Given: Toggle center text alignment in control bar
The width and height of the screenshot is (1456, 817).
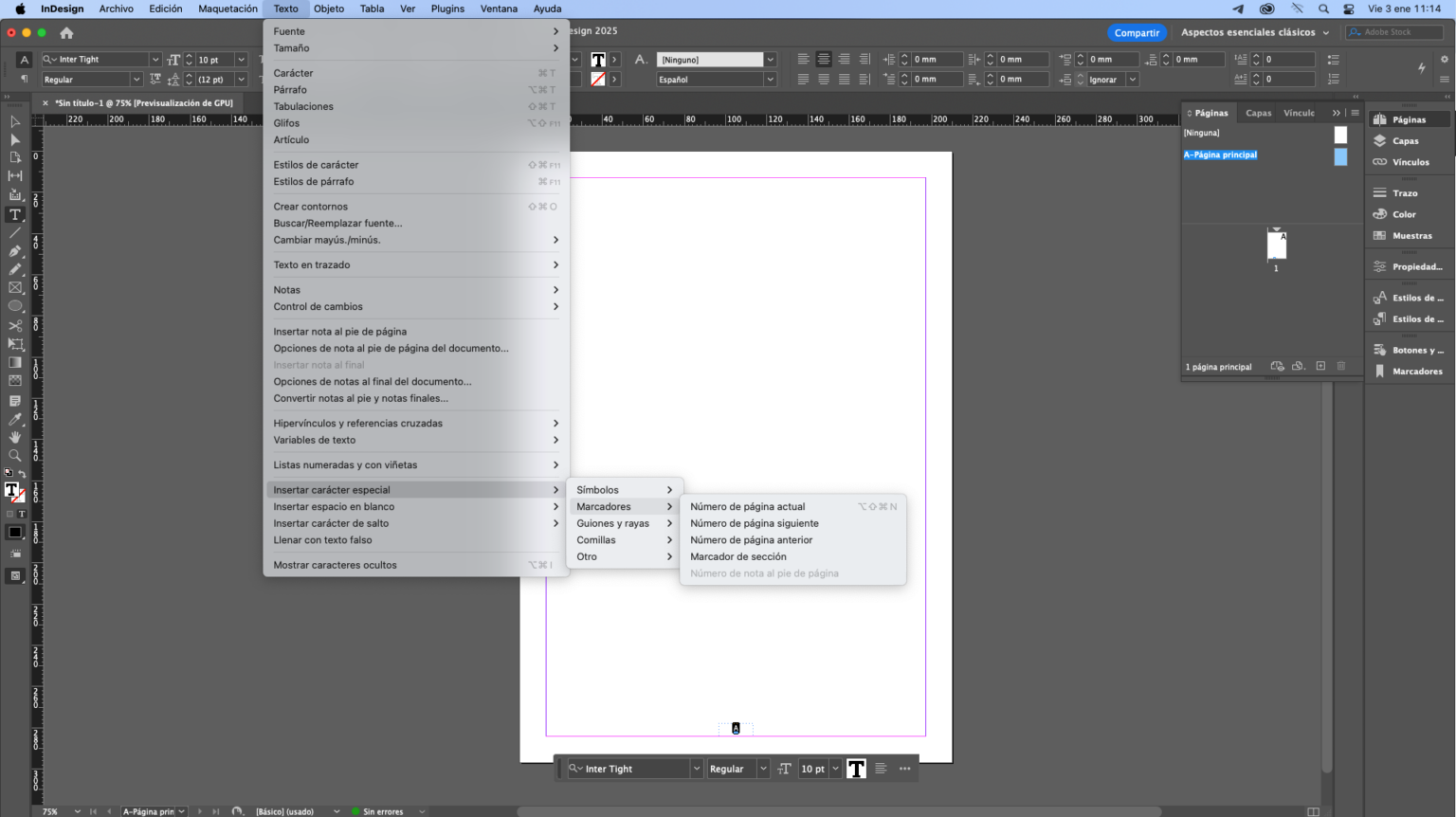Looking at the screenshot, I should click(824, 59).
